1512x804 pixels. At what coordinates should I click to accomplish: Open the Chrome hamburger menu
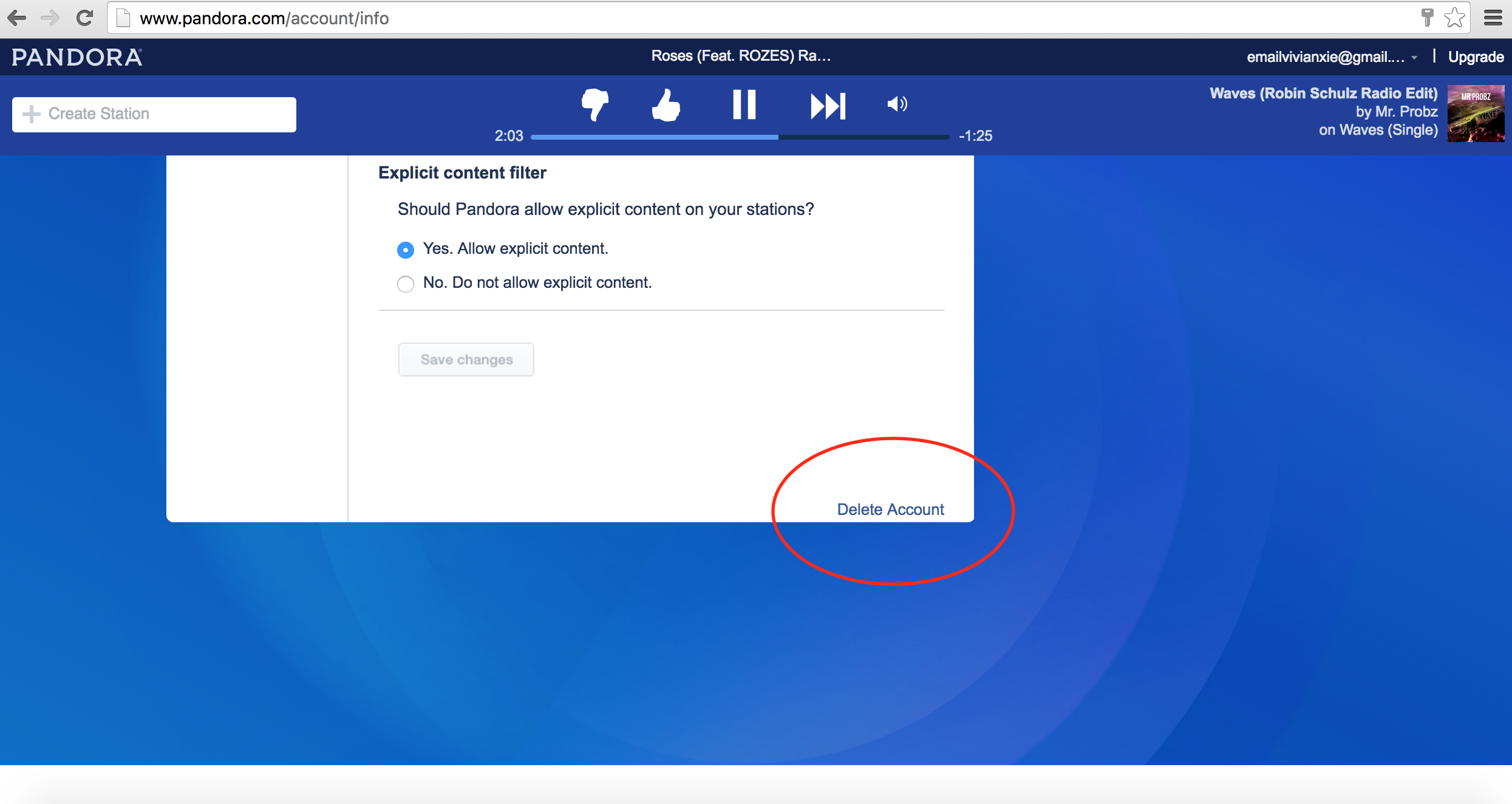[x=1493, y=18]
